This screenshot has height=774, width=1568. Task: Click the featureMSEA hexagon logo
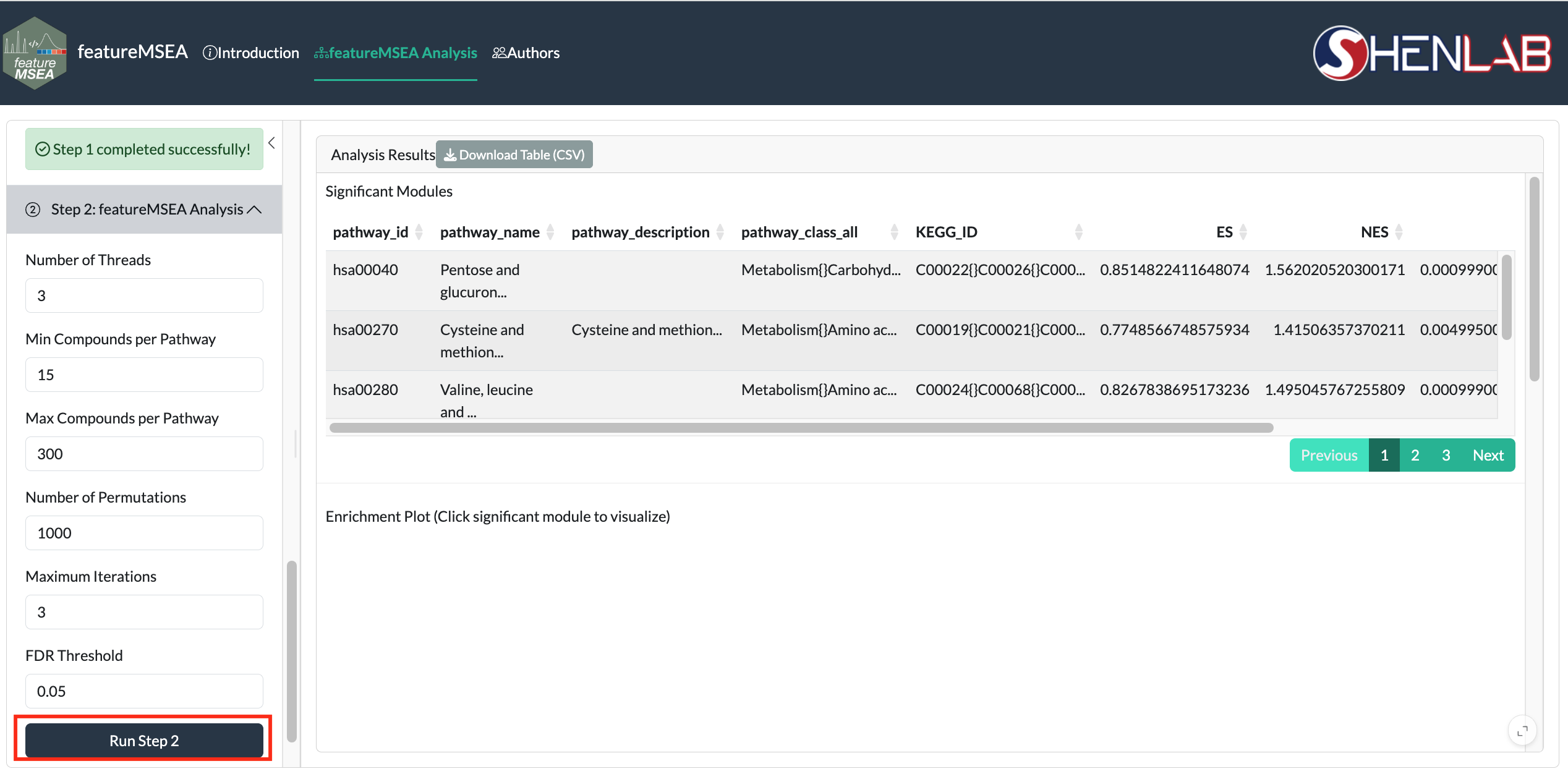click(x=35, y=53)
